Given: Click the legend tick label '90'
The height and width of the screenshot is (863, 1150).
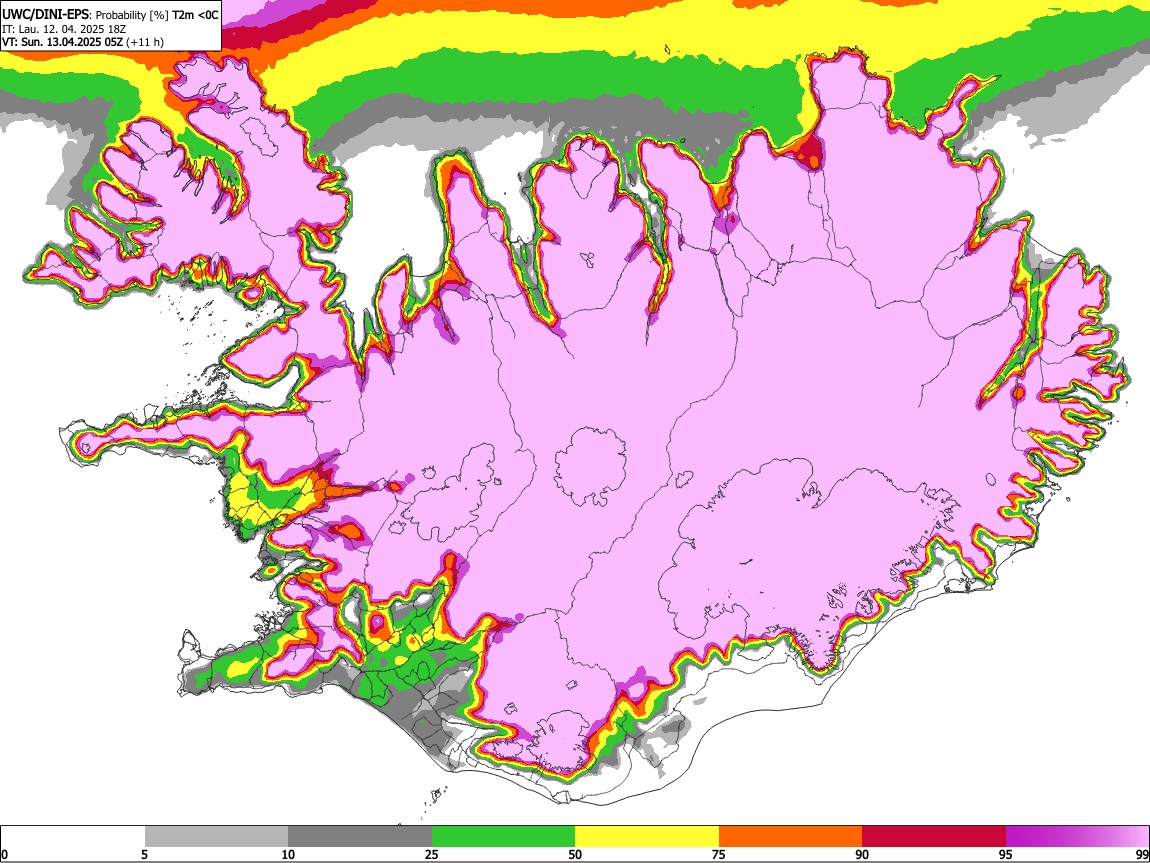Looking at the screenshot, I should pos(862,855).
